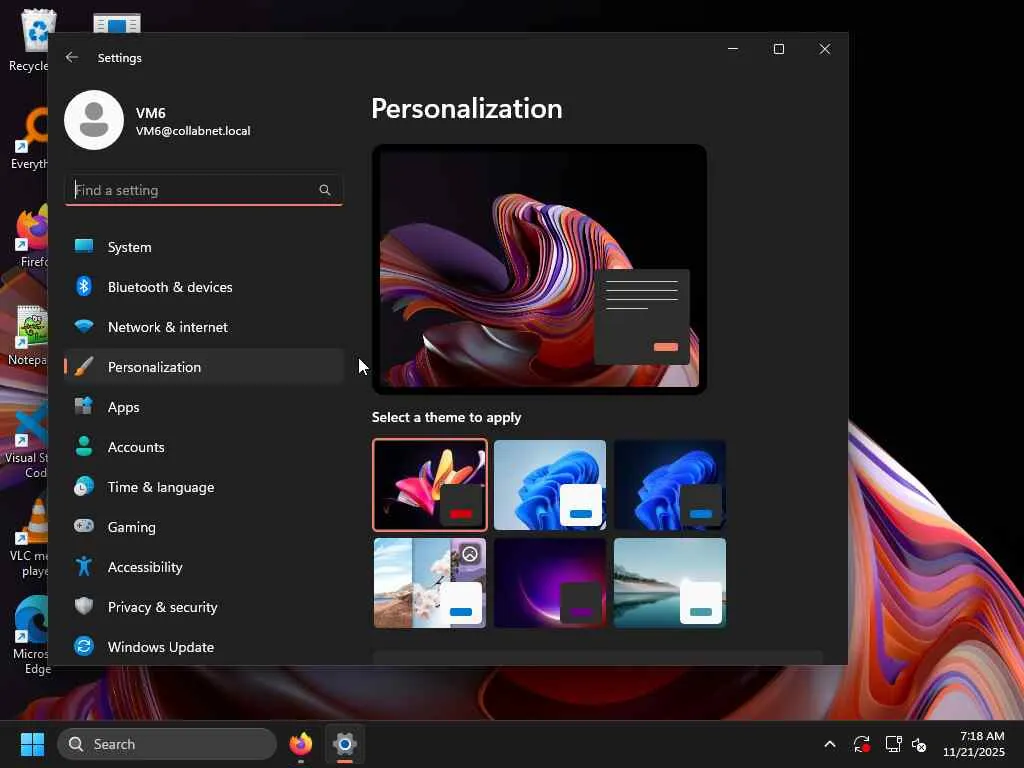
Task: Click the Windows Update sync icon
Action: click(84, 647)
